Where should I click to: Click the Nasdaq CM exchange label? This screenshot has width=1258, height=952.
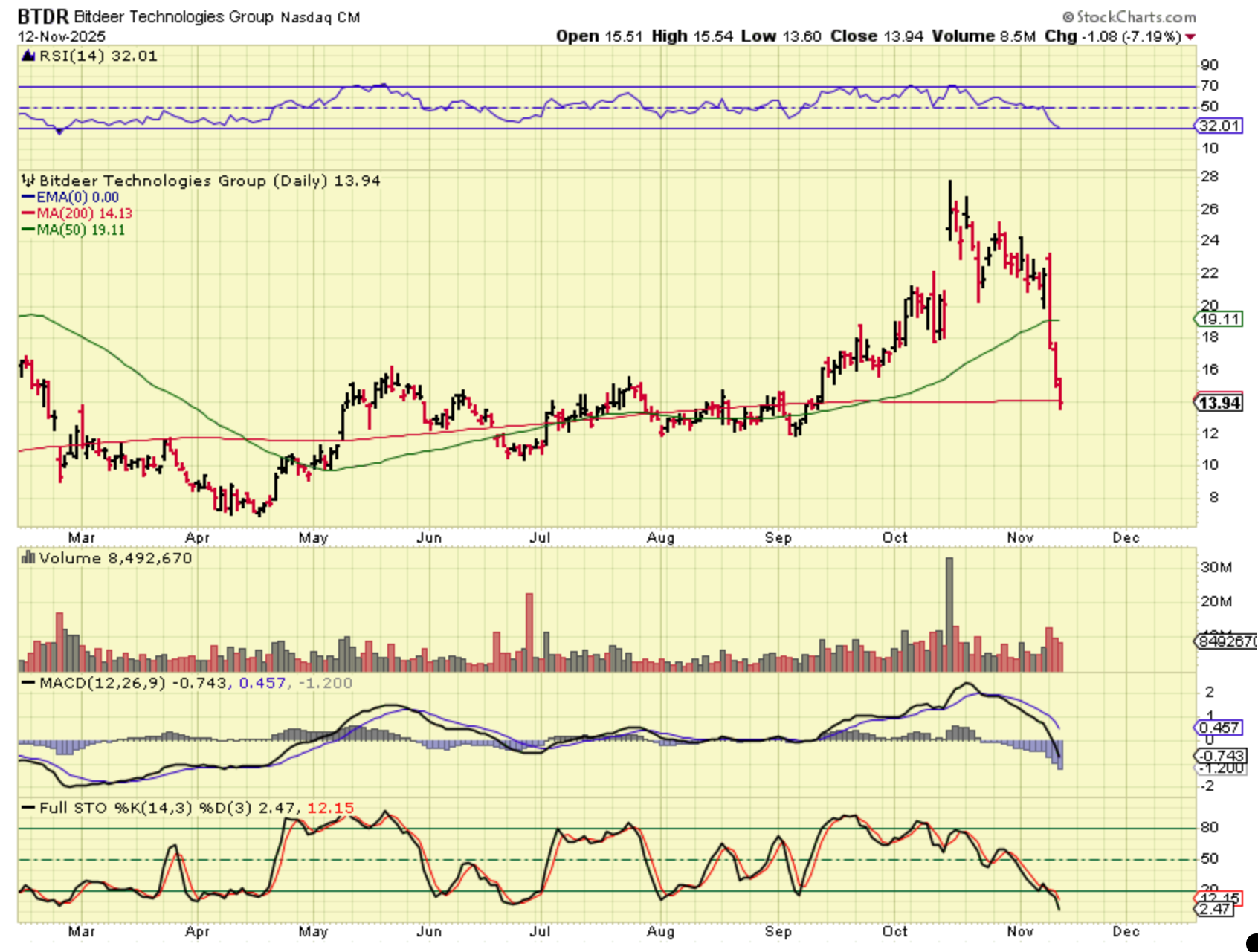coord(320,17)
